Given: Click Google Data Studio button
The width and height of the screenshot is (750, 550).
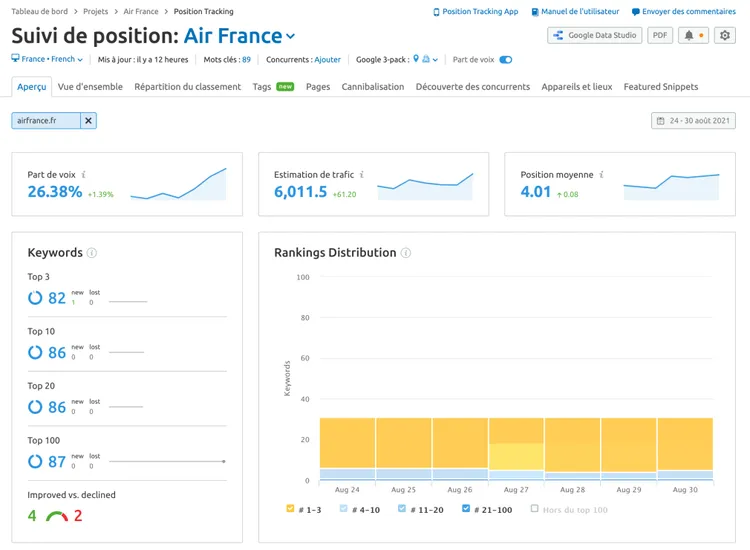Looking at the screenshot, I should [x=595, y=35].
